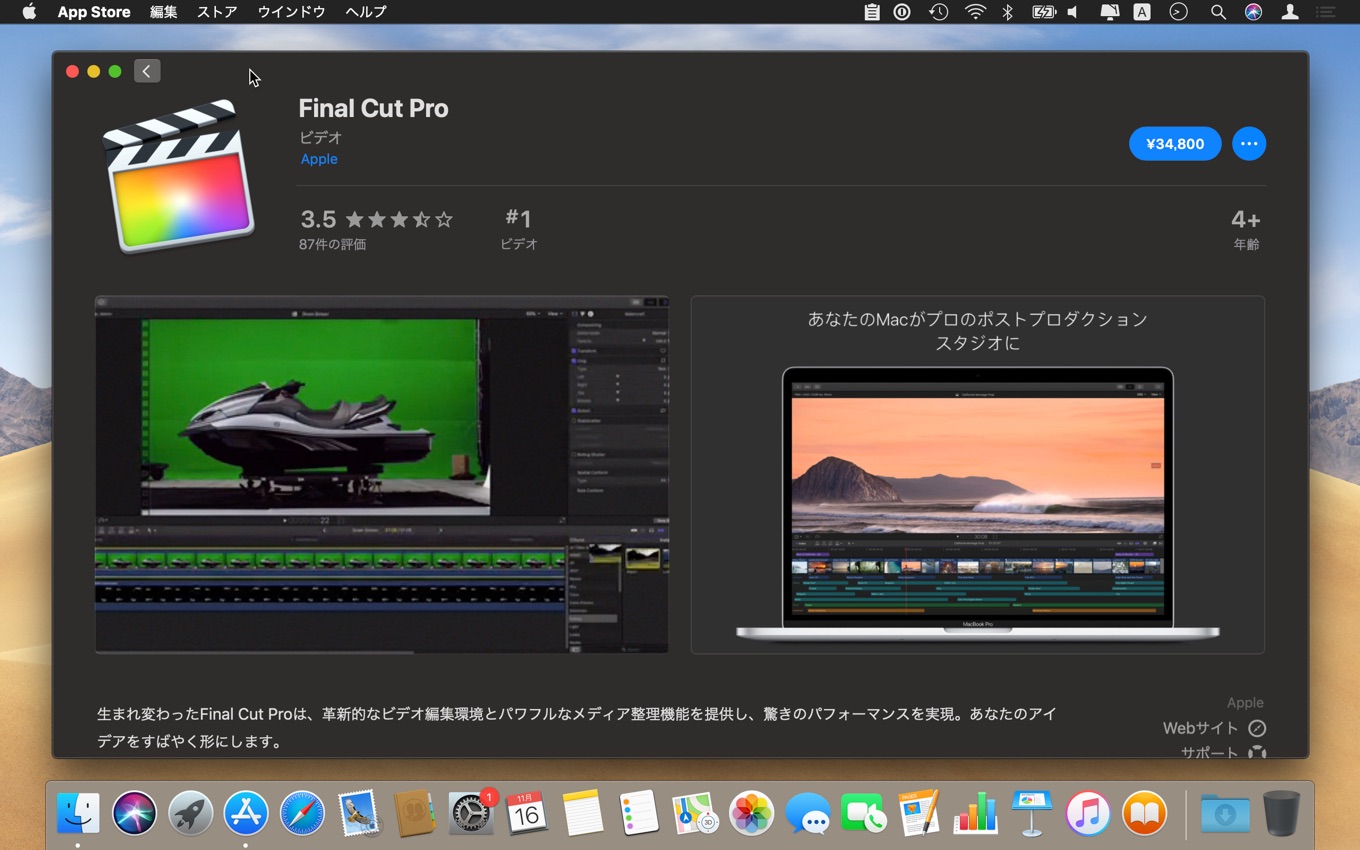Click the Final Cut Pro clapperboard icon
This screenshot has width=1360, height=850.
[178, 175]
